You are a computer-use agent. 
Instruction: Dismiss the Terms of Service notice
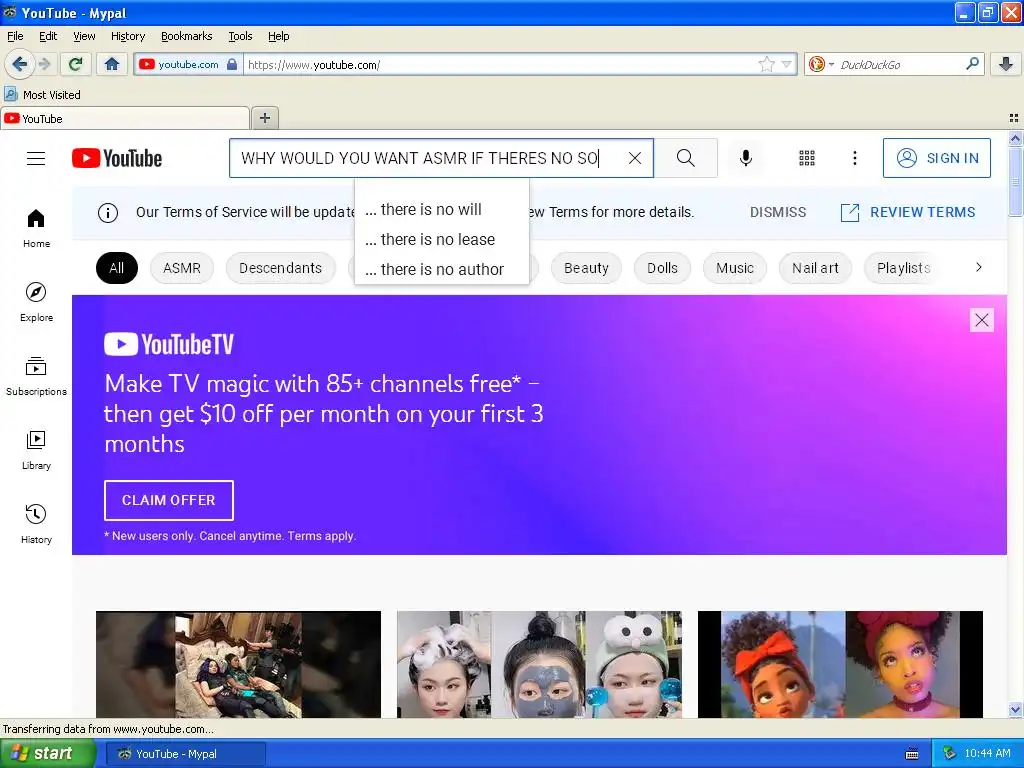[778, 212]
